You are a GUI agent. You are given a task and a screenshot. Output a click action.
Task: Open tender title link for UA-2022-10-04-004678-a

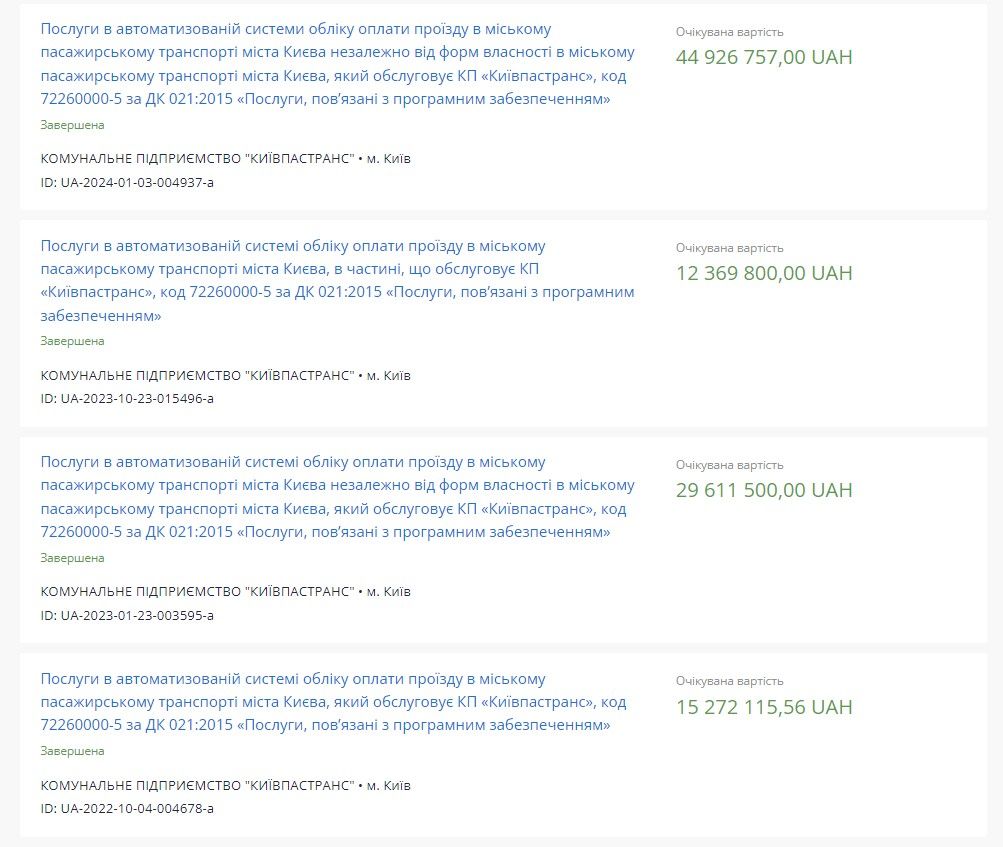tap(333, 701)
